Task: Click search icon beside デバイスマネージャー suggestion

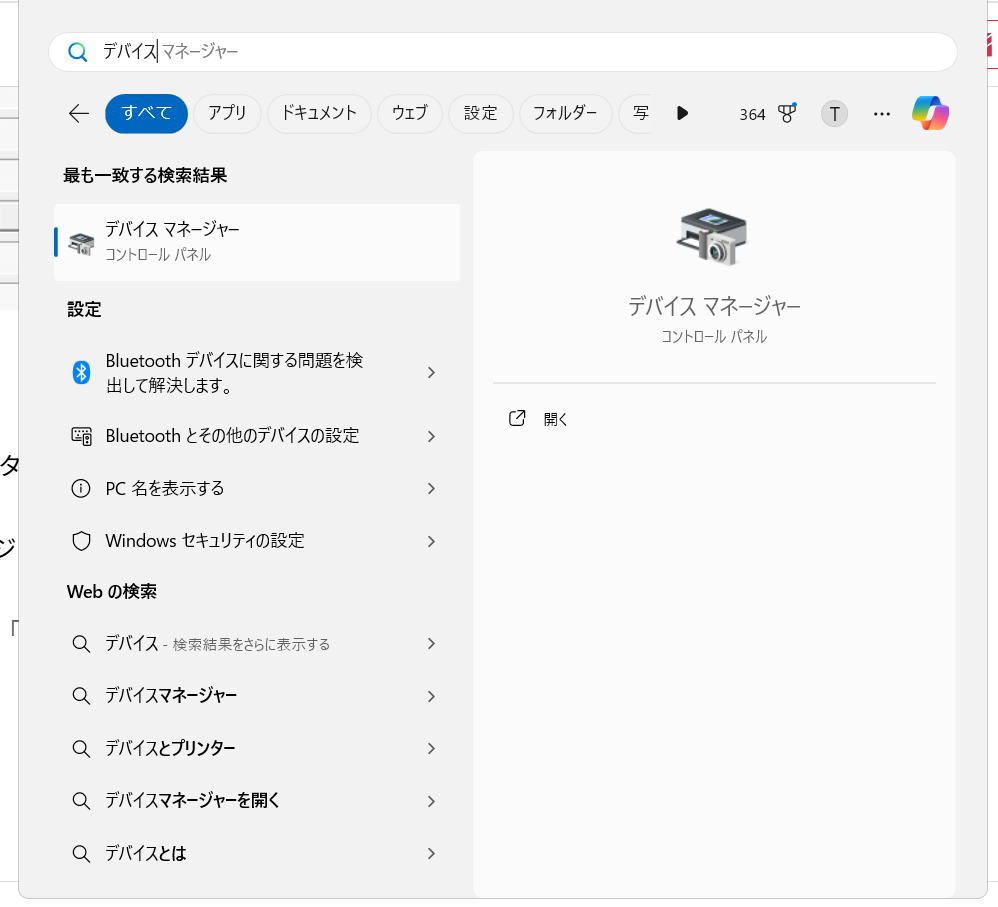Action: coord(81,696)
